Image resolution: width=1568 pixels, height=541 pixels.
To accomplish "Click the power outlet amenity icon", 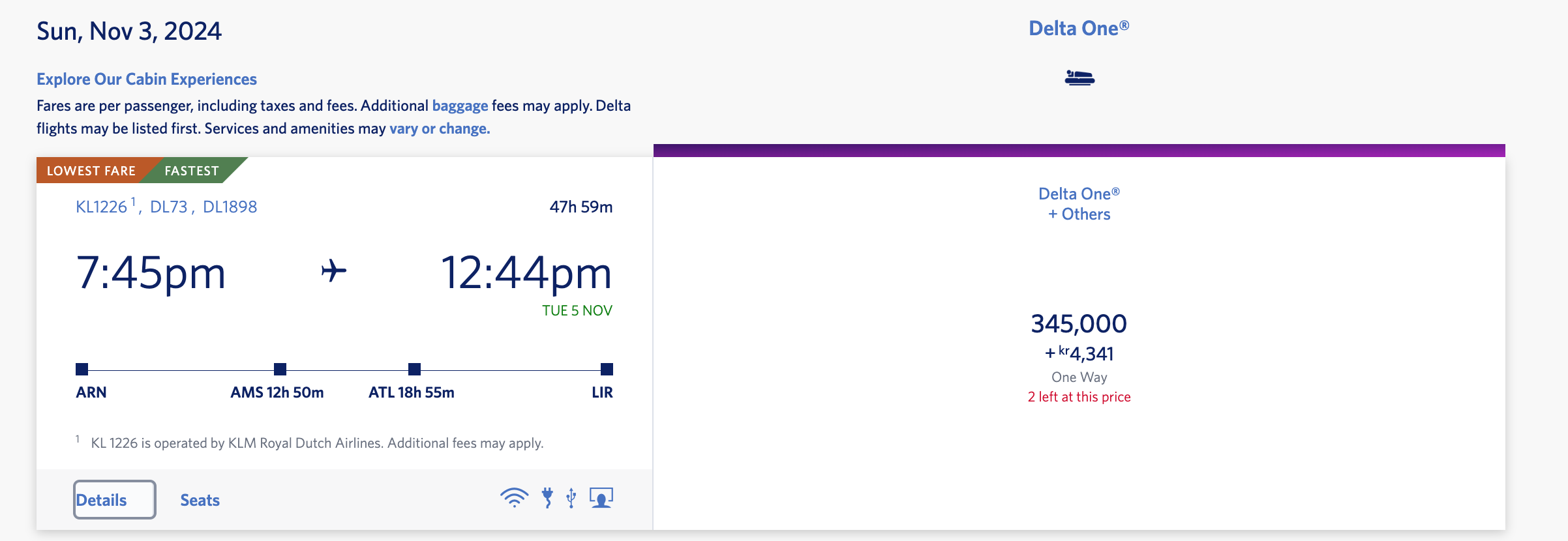I will 547,498.
